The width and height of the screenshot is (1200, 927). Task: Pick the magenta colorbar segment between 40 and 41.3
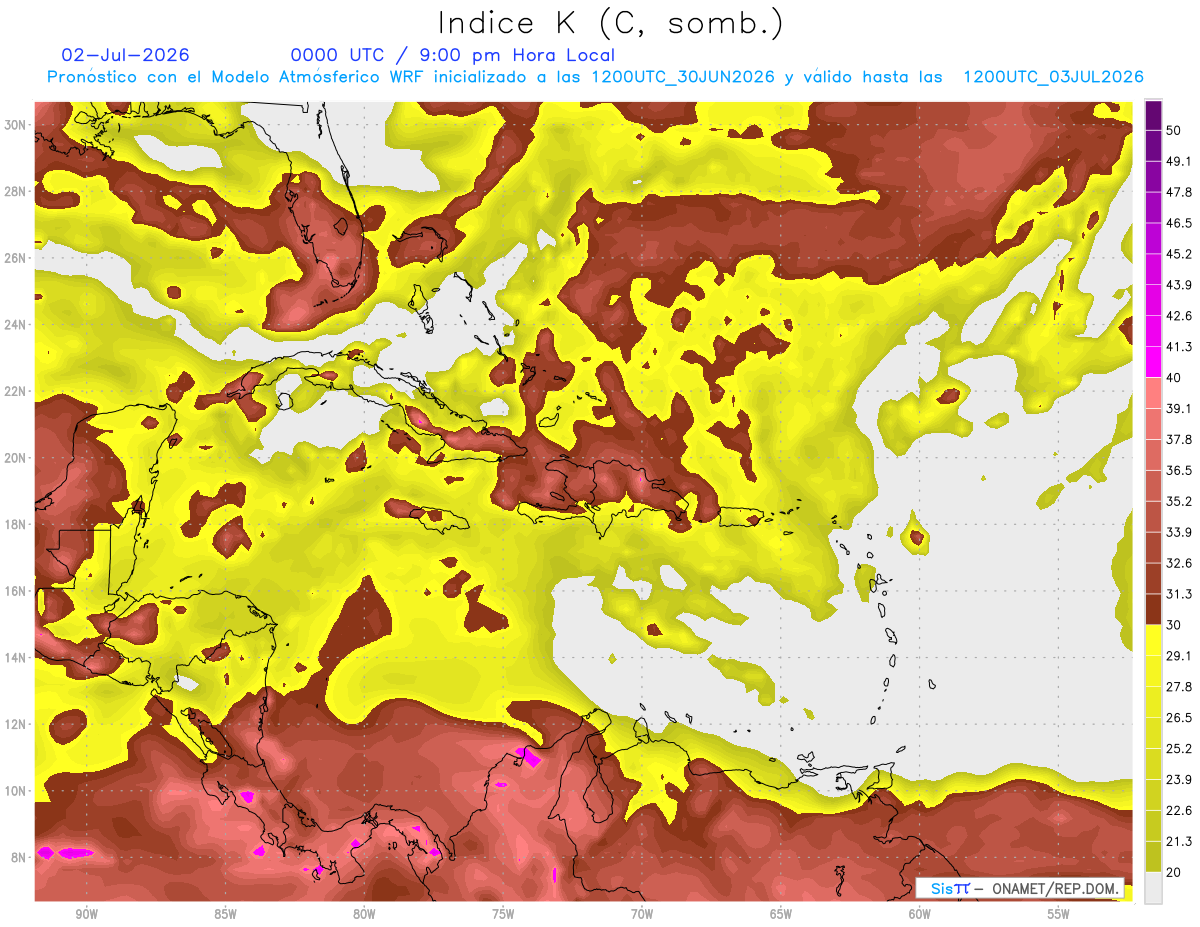click(1153, 362)
